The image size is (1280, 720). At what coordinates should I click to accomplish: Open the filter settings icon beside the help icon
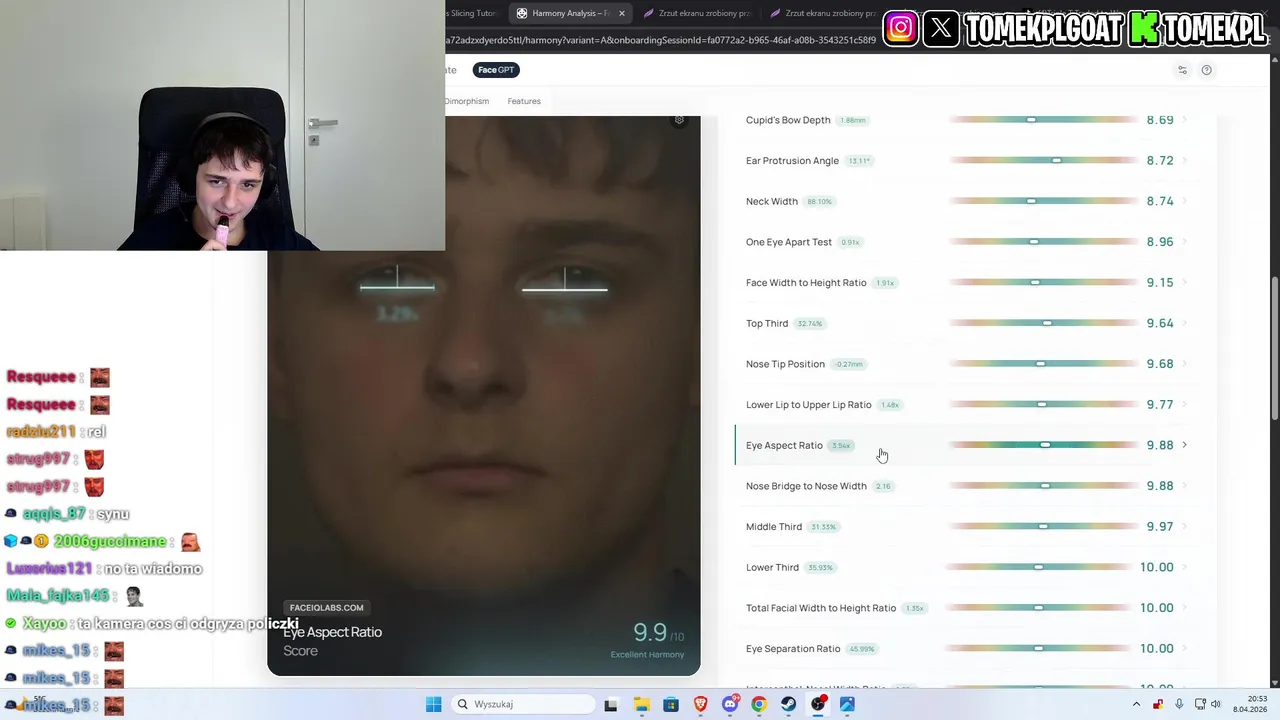1182,70
